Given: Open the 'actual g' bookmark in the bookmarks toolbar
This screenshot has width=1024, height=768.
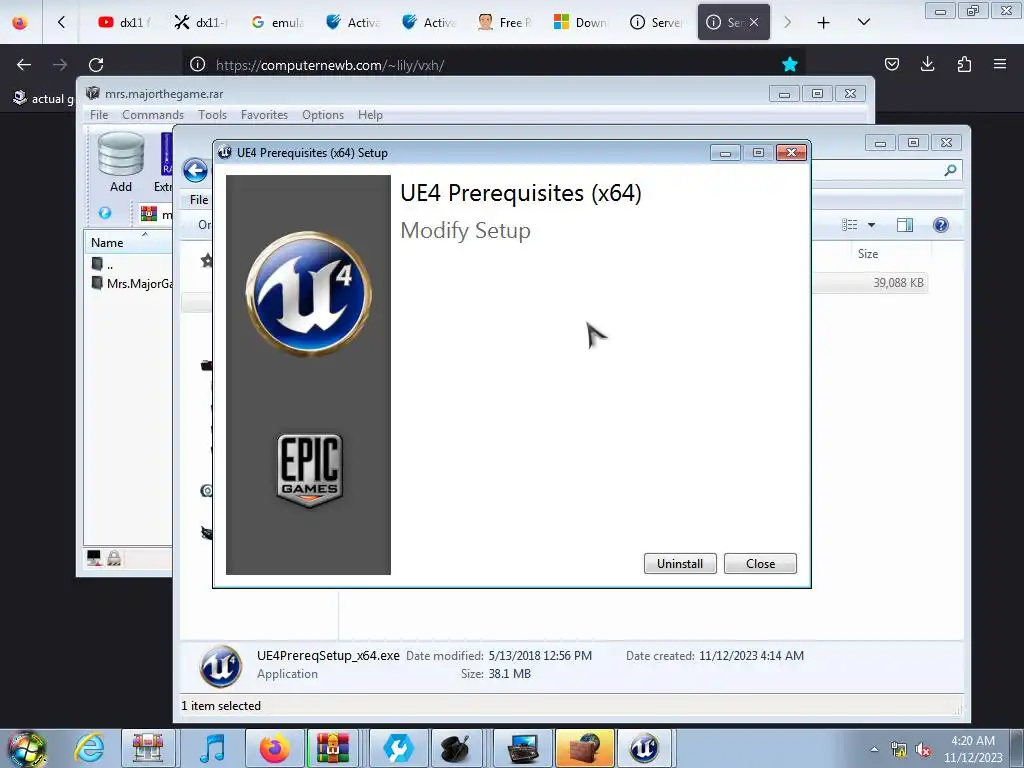Looking at the screenshot, I should point(42,99).
